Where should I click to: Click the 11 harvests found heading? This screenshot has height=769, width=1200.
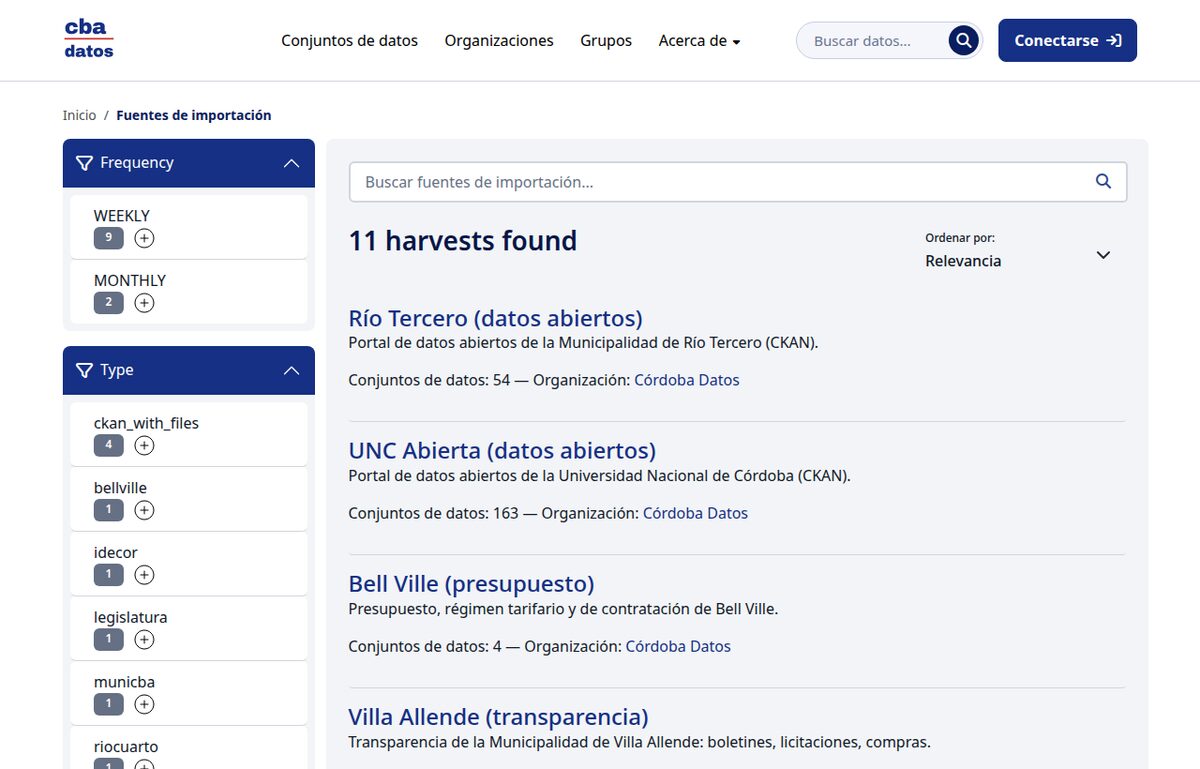(463, 241)
